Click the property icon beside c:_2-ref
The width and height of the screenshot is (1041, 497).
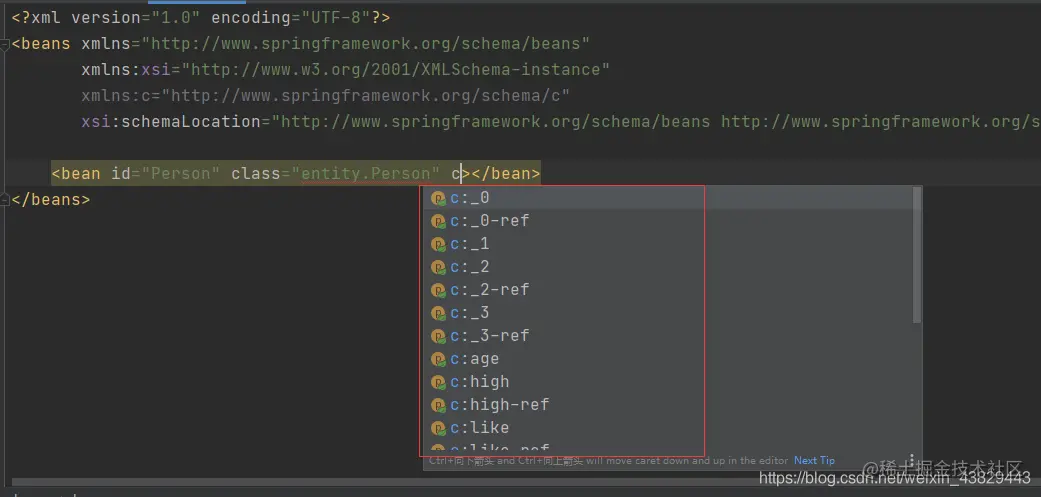pyautogui.click(x=438, y=290)
